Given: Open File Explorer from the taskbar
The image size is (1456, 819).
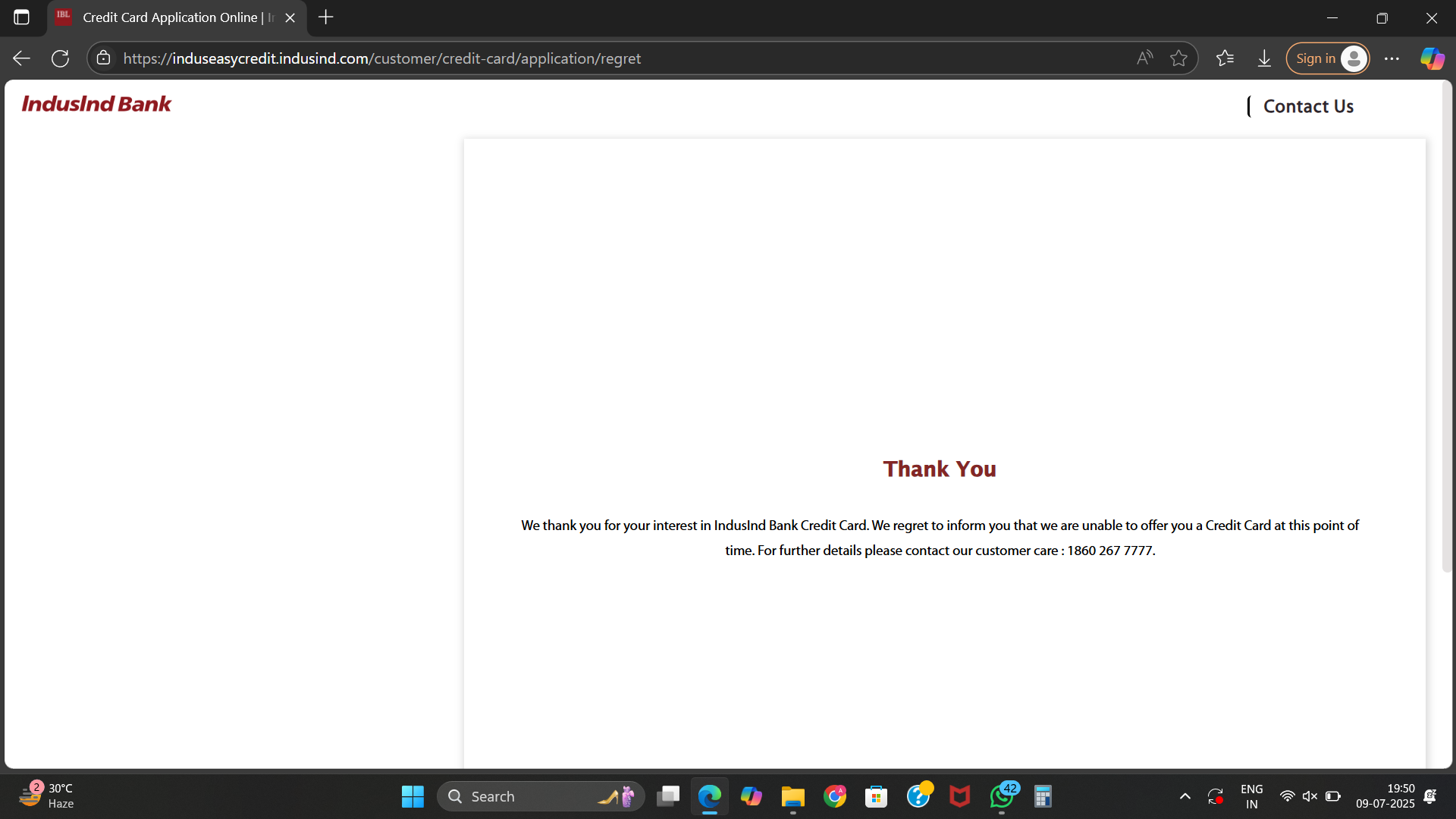Looking at the screenshot, I should pyautogui.click(x=793, y=796).
